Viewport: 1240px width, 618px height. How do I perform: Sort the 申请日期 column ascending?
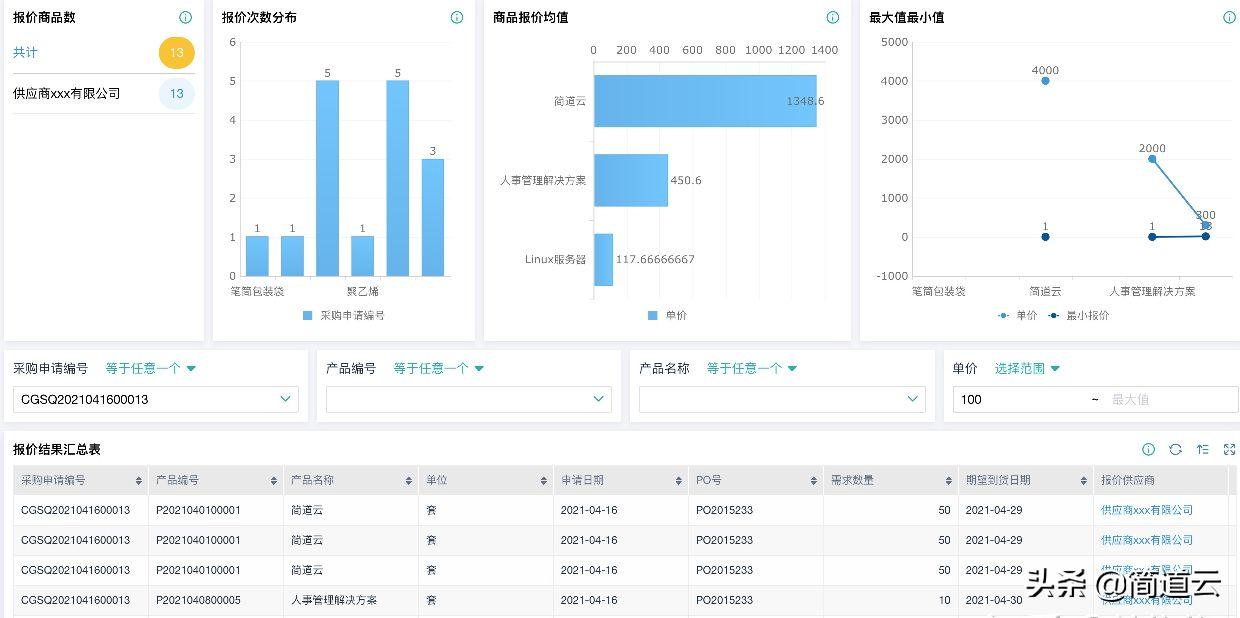click(676, 479)
